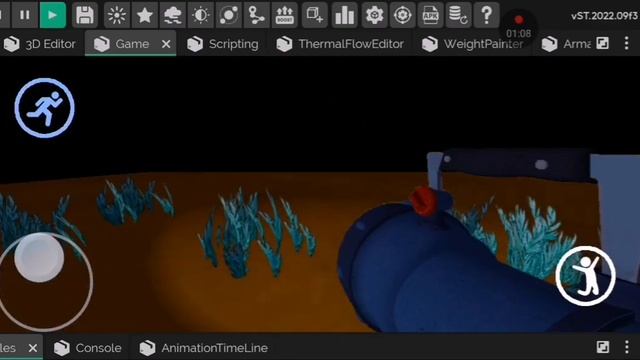Screen dimensions: 640x360
Task: Switch to the 3D Editor tab
Action: pos(40,44)
